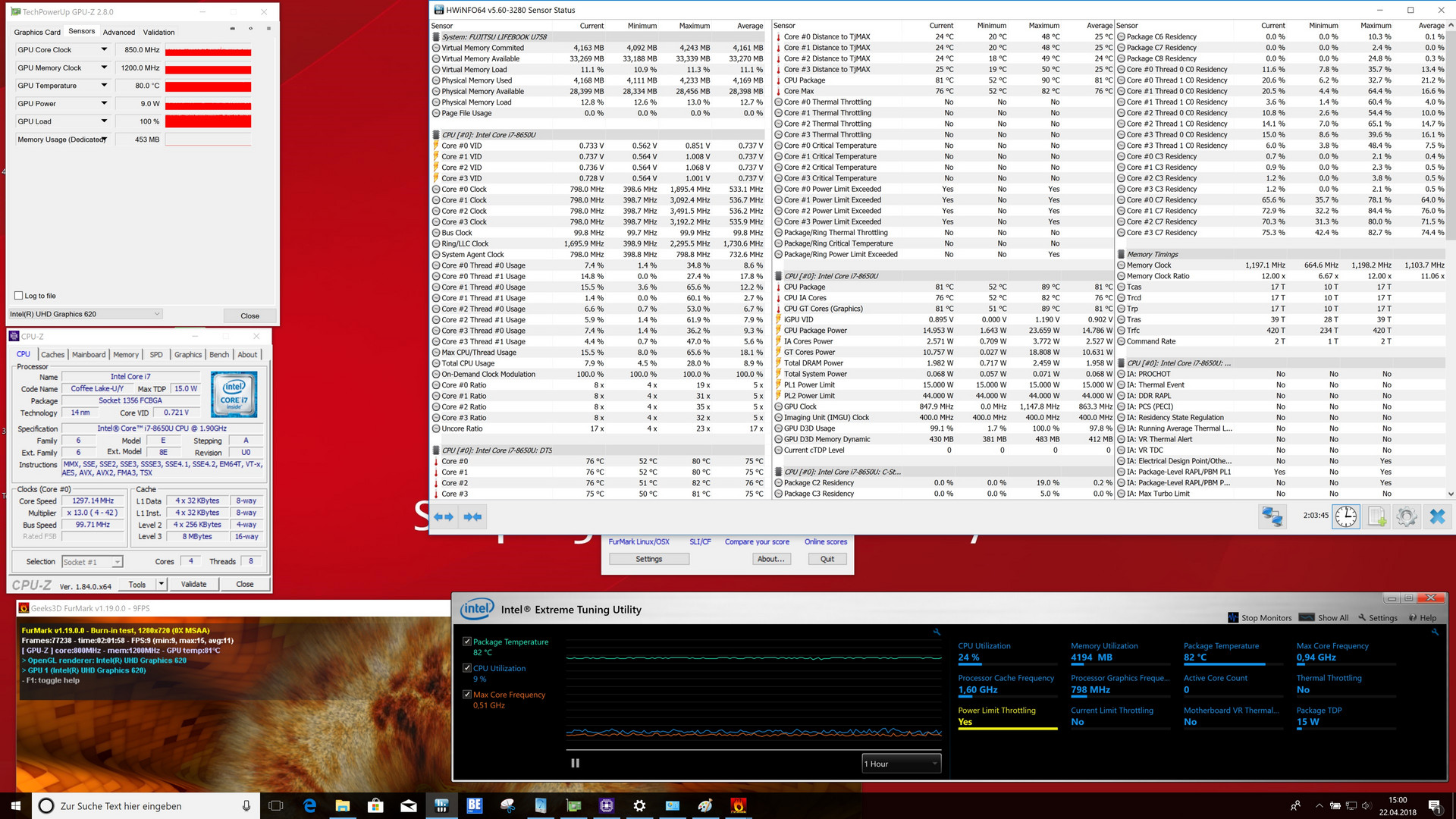Open HWiNFO remote network sensors icon
The width and height of the screenshot is (1456, 819).
(x=1272, y=516)
